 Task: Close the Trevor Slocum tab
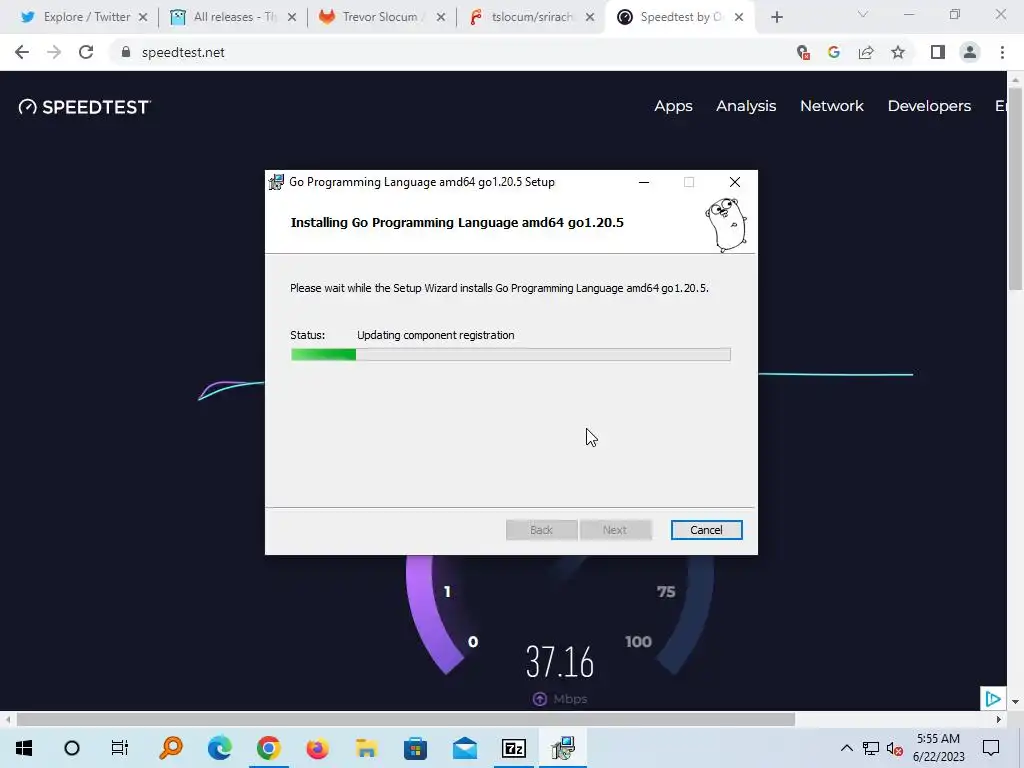[441, 17]
